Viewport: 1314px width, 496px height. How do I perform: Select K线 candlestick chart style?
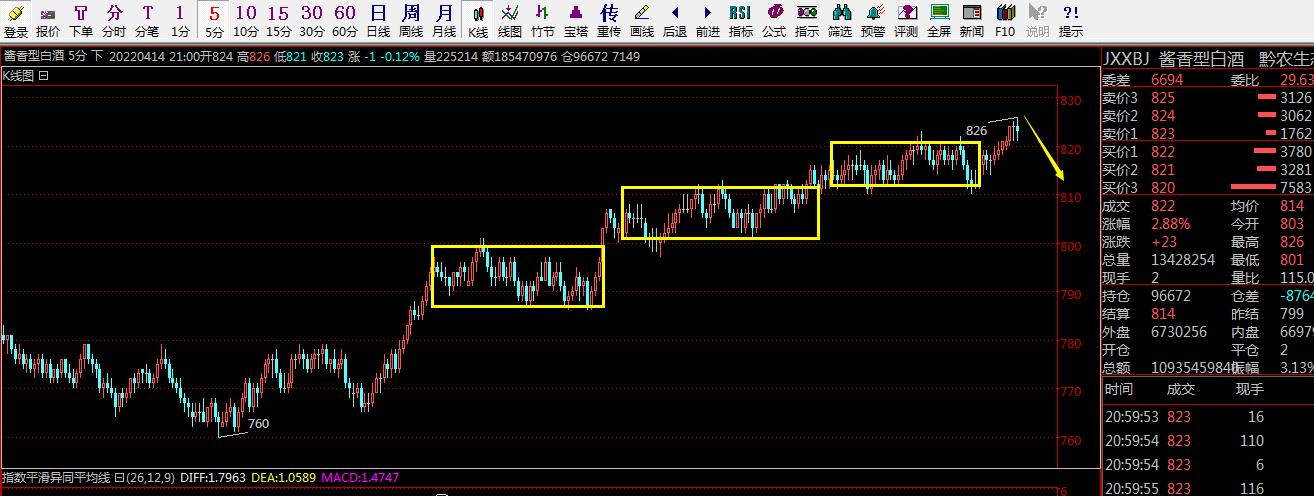point(478,20)
